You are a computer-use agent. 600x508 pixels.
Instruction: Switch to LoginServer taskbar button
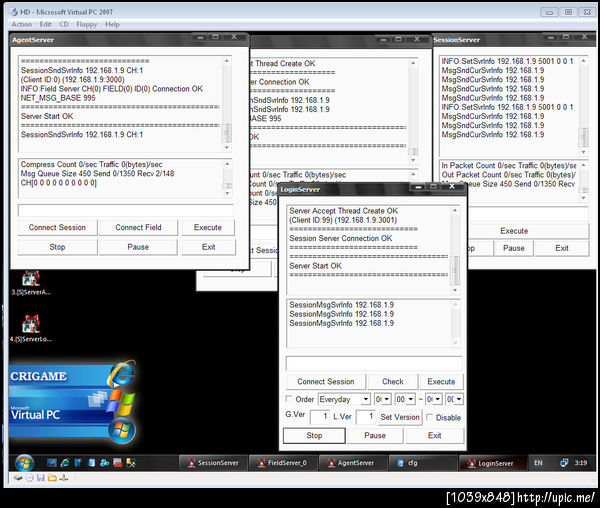(x=492, y=463)
